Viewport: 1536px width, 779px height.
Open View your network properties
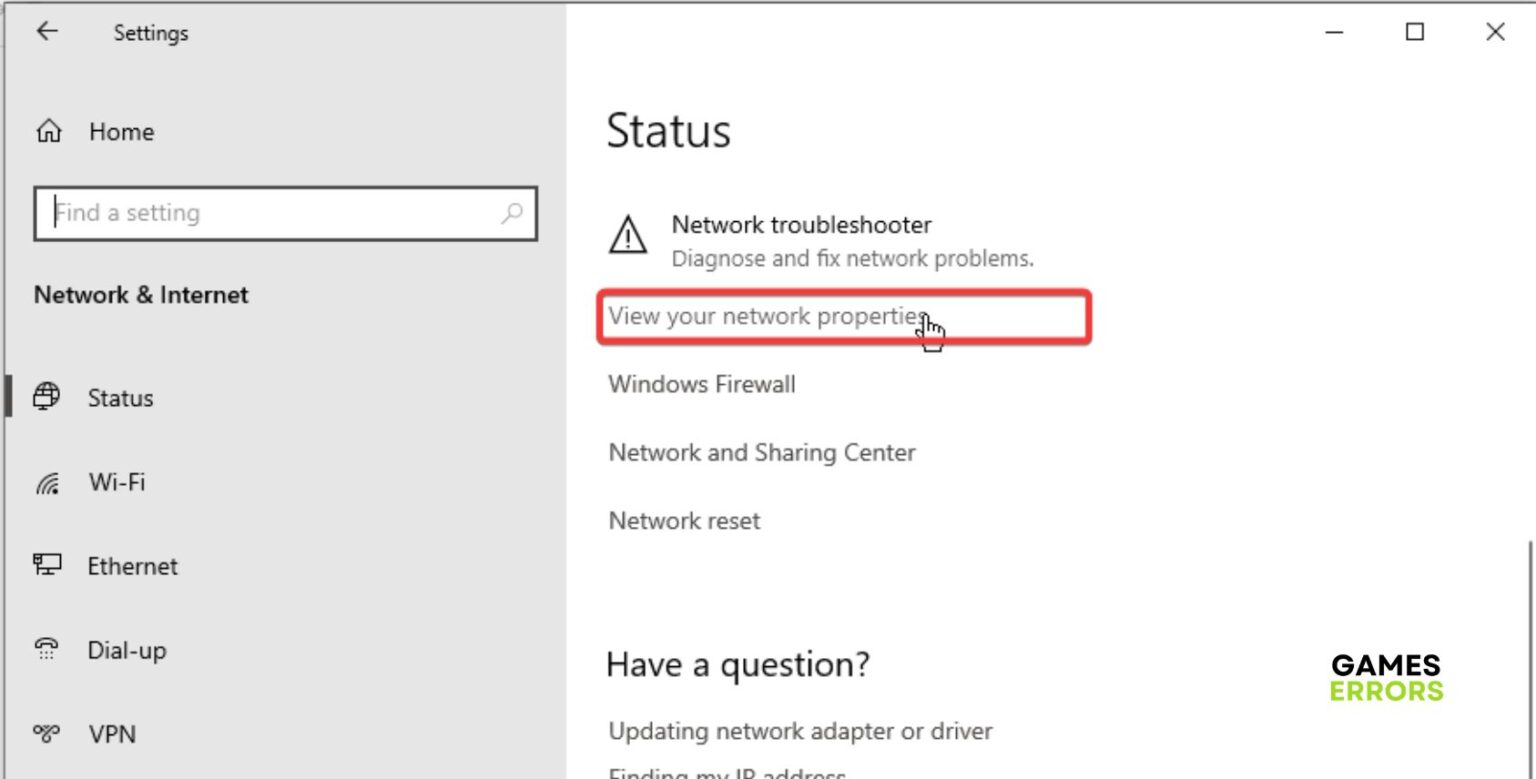point(766,316)
